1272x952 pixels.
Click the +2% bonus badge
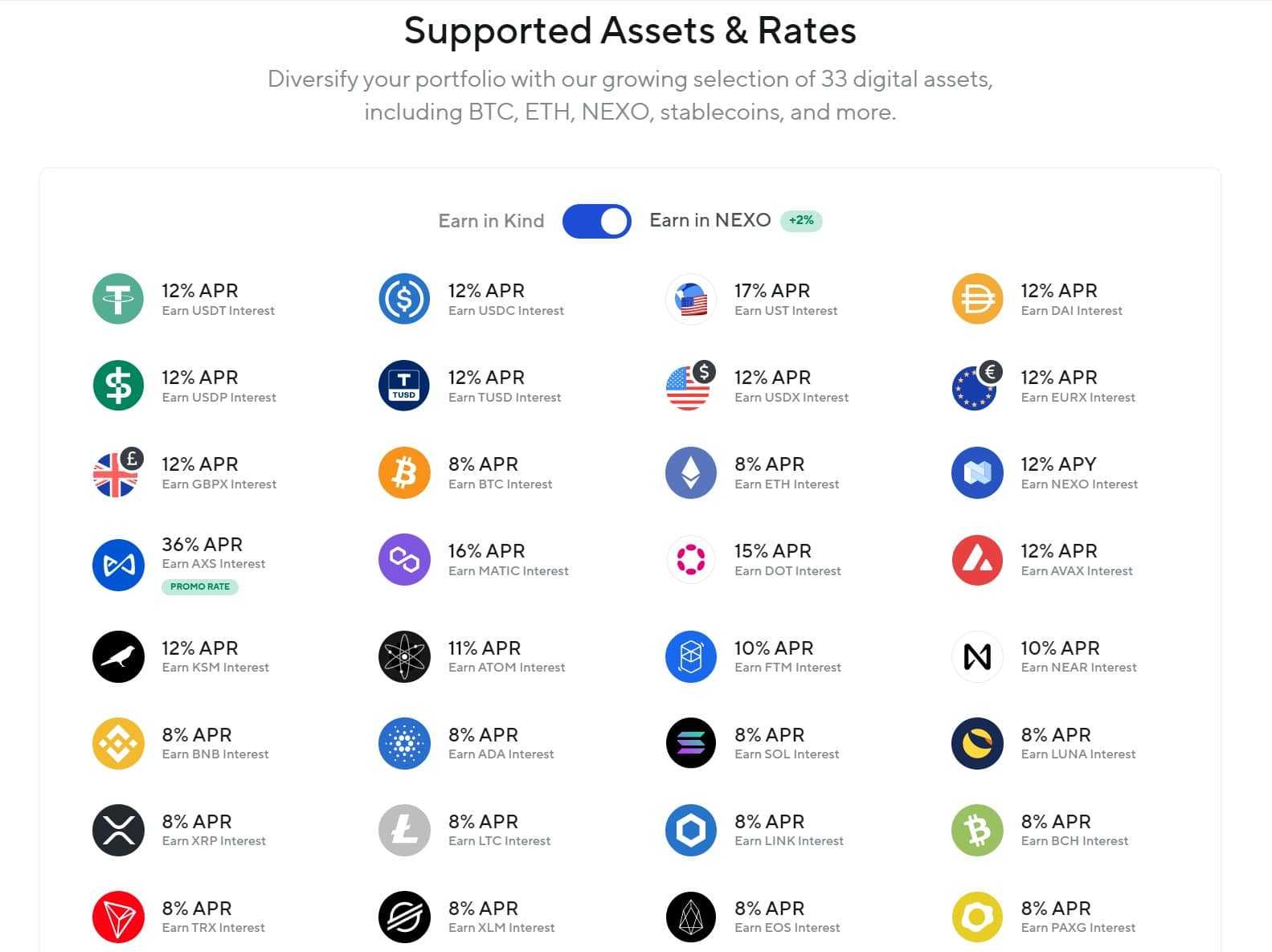[x=801, y=220]
